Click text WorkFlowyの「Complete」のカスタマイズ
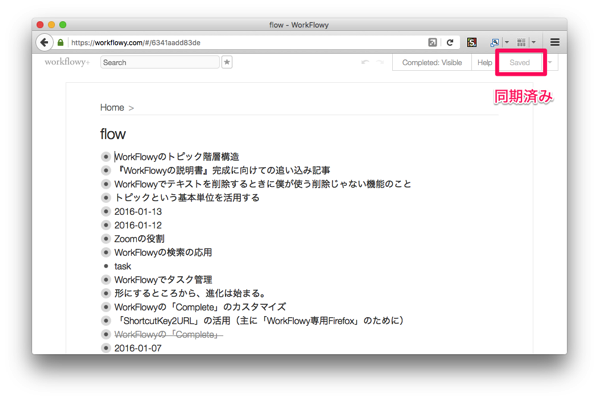 (x=200, y=307)
